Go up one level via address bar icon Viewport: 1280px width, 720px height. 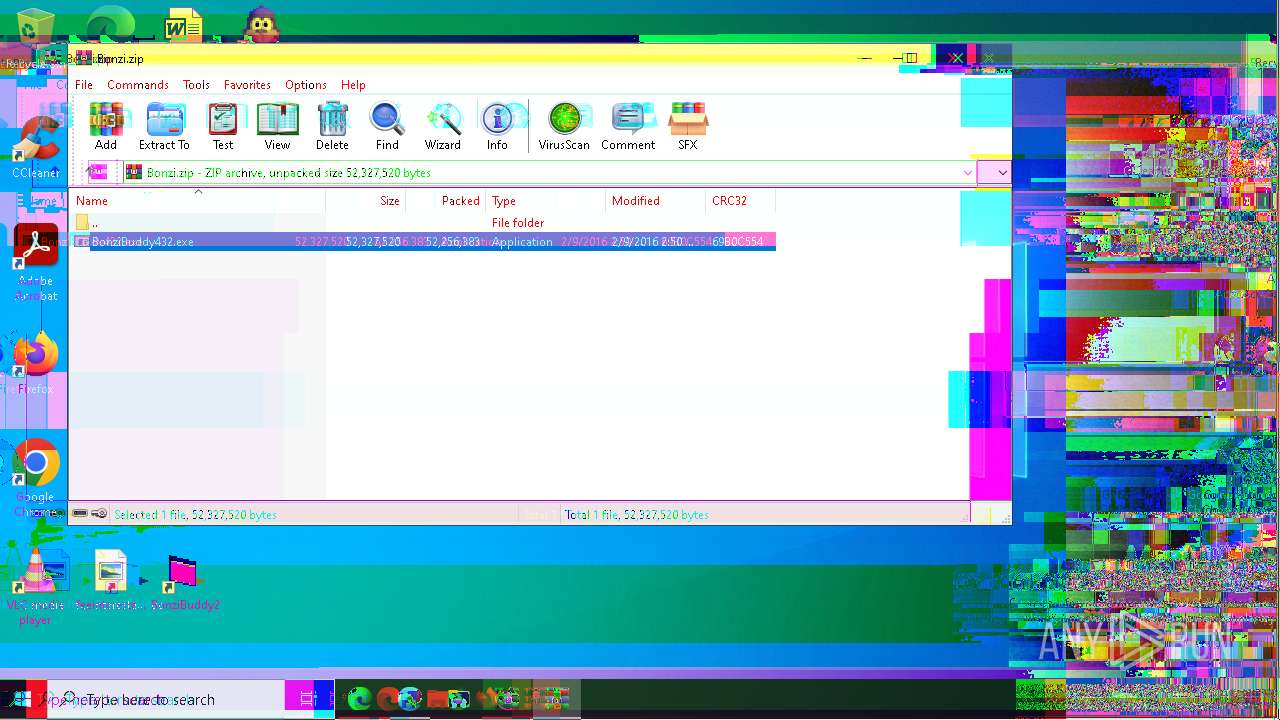99,172
